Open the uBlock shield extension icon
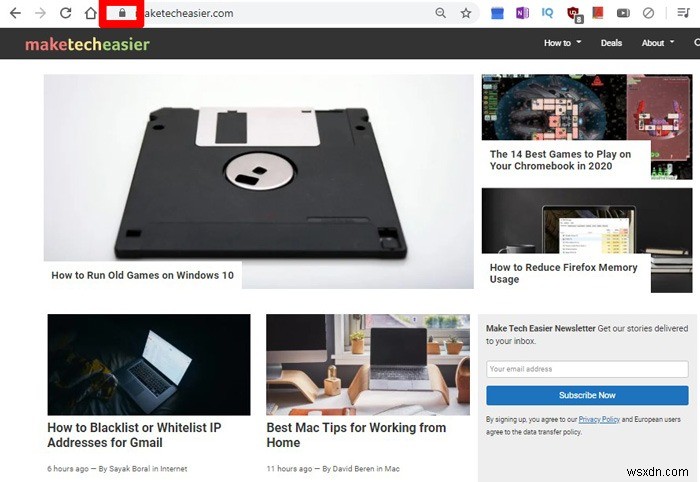Viewport: 700px width, 482px height. coord(574,14)
